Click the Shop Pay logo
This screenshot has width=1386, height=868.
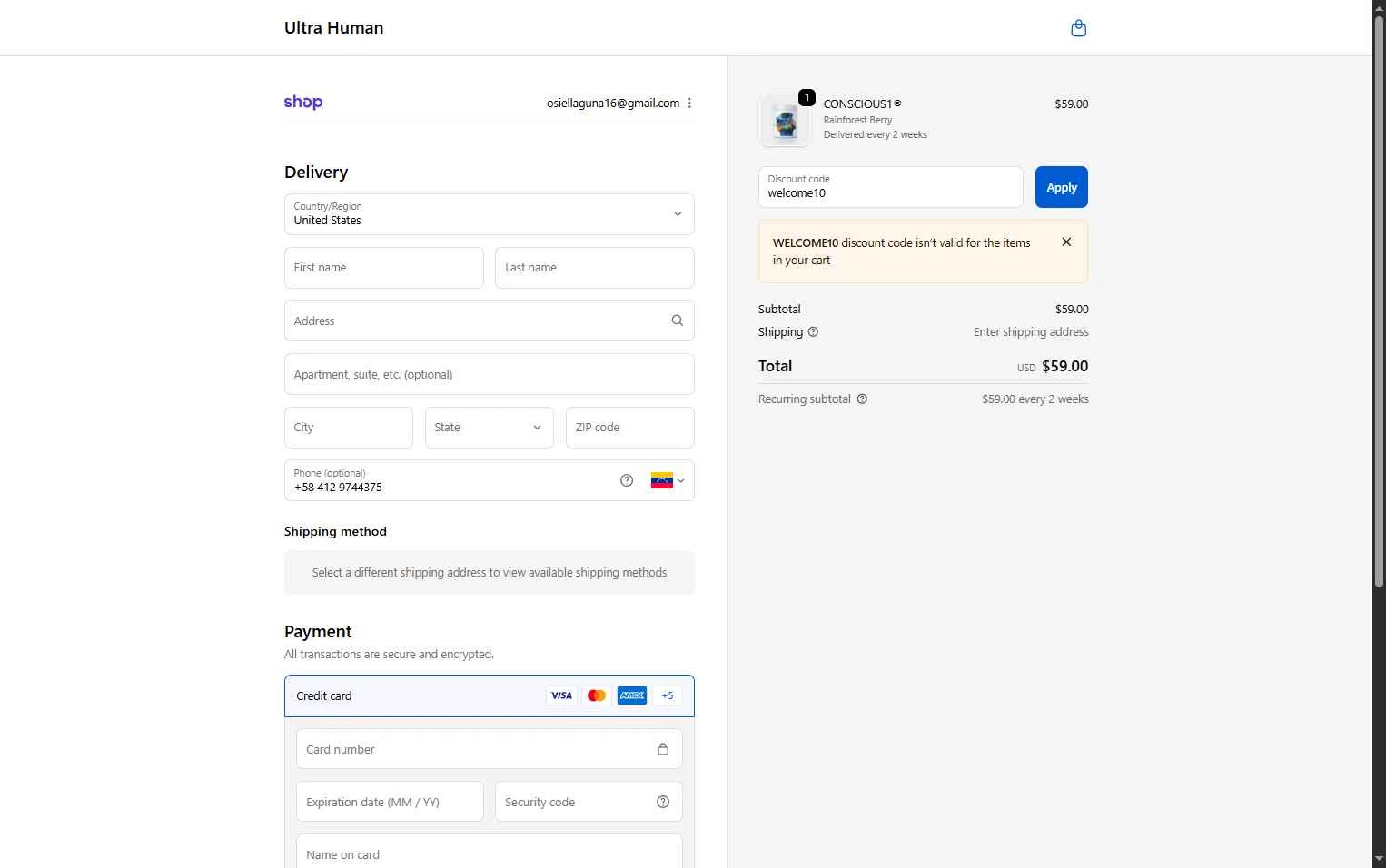pyautogui.click(x=303, y=103)
